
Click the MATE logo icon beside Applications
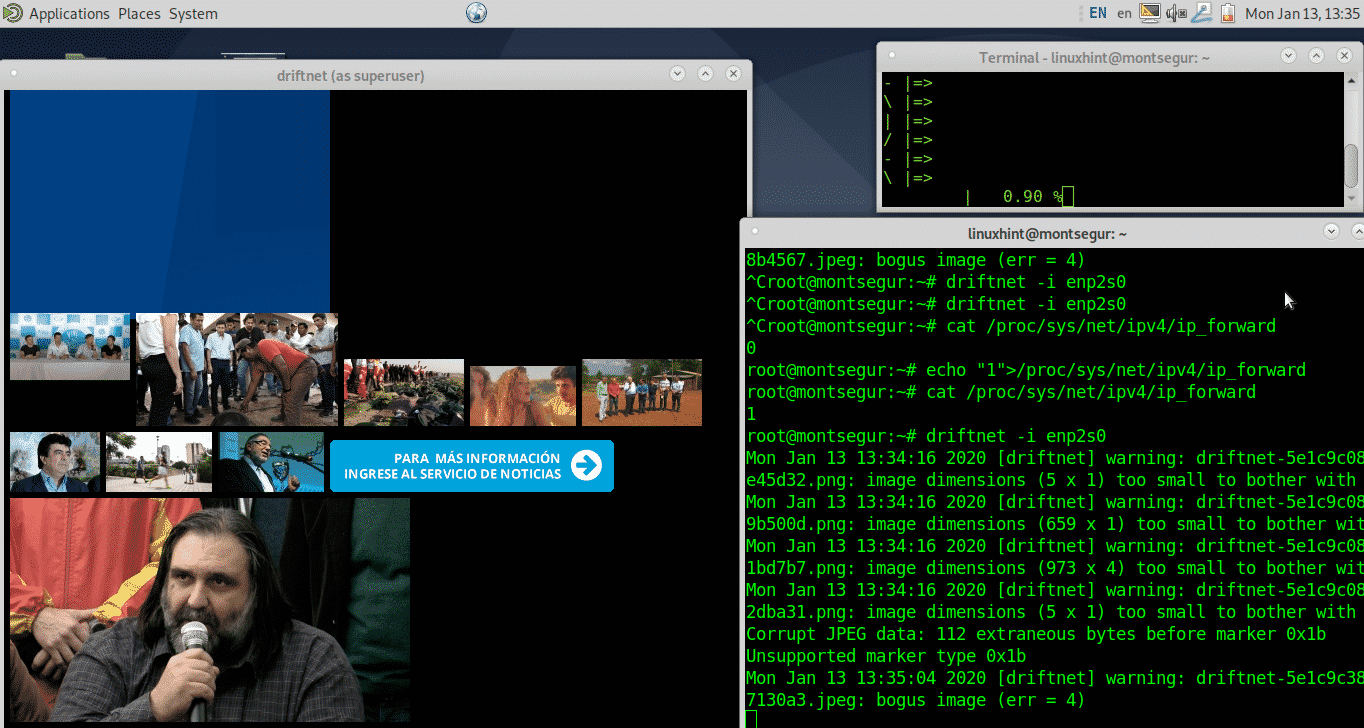[13, 13]
